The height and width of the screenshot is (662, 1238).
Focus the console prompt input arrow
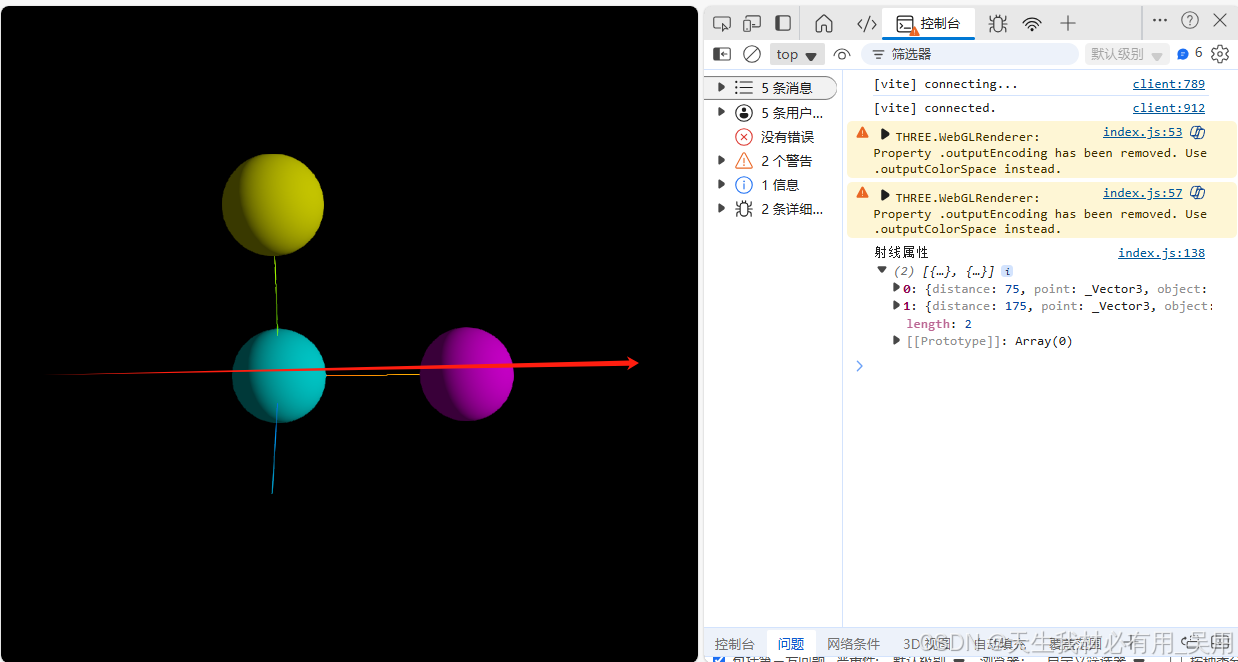pyautogui.click(x=858, y=366)
